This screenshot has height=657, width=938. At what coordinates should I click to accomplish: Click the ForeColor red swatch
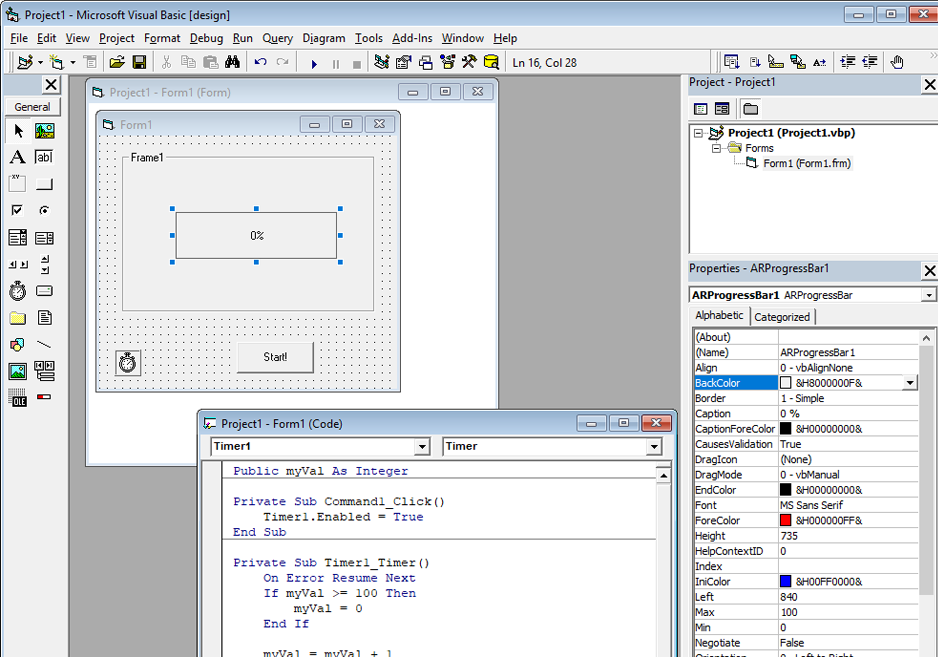tap(785, 521)
